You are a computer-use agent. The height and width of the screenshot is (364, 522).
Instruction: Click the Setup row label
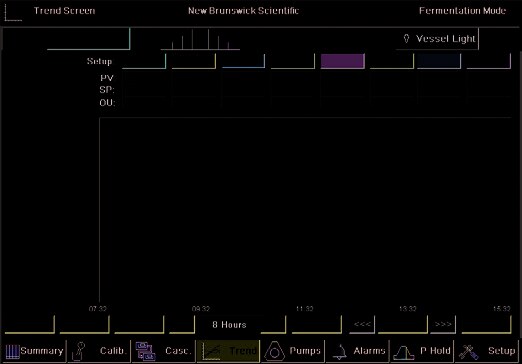click(x=99, y=61)
